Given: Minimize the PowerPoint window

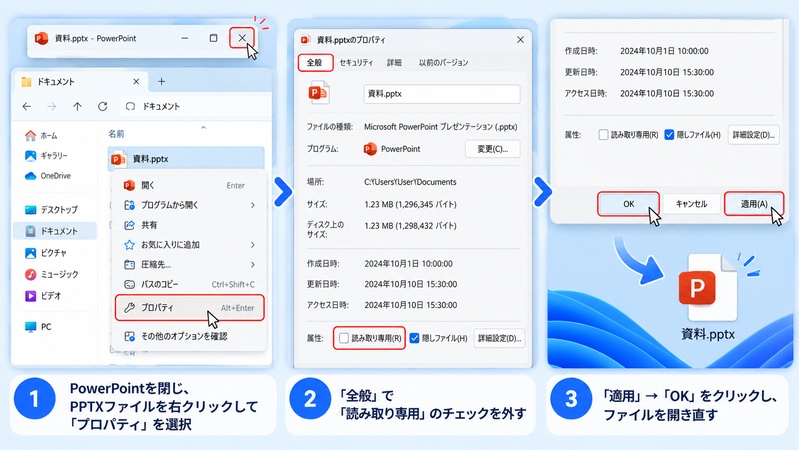Looking at the screenshot, I should (x=185, y=38).
